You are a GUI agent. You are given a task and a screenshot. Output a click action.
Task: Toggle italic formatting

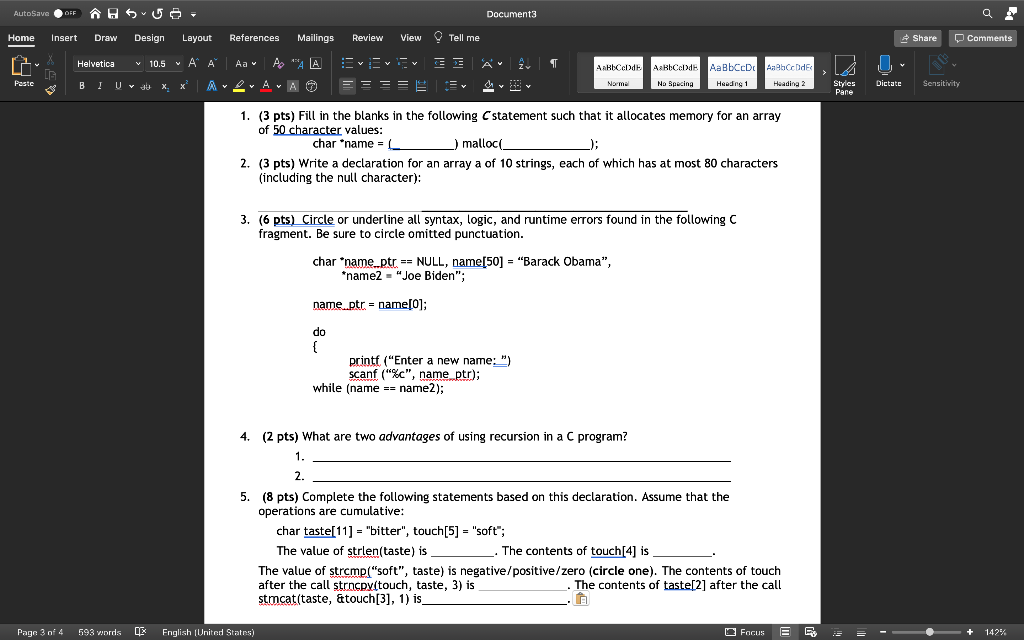click(98, 85)
